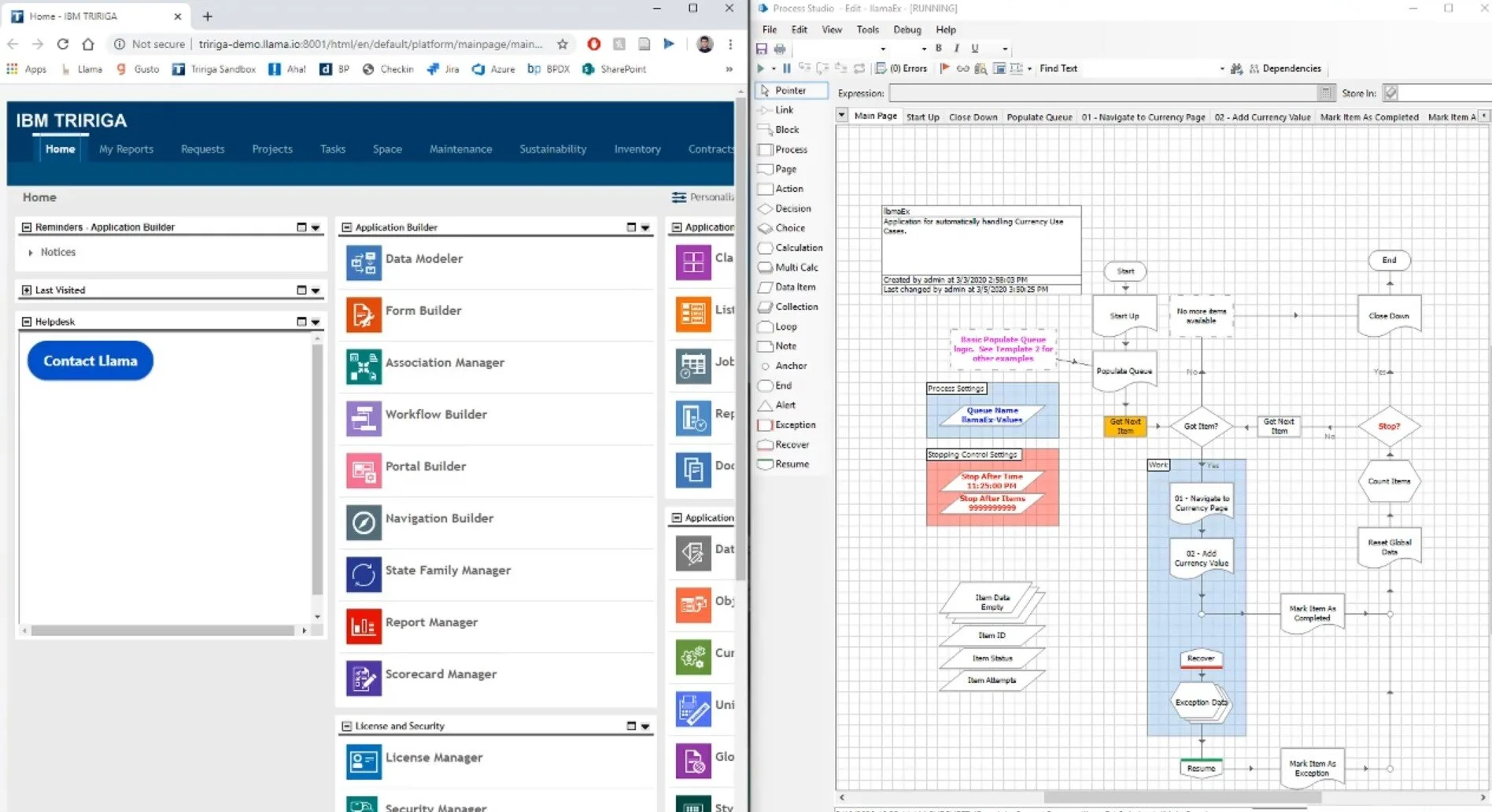Viewport: 1492px width, 812px height.
Task: Toggle the breakpoint flag icon
Action: [945, 68]
